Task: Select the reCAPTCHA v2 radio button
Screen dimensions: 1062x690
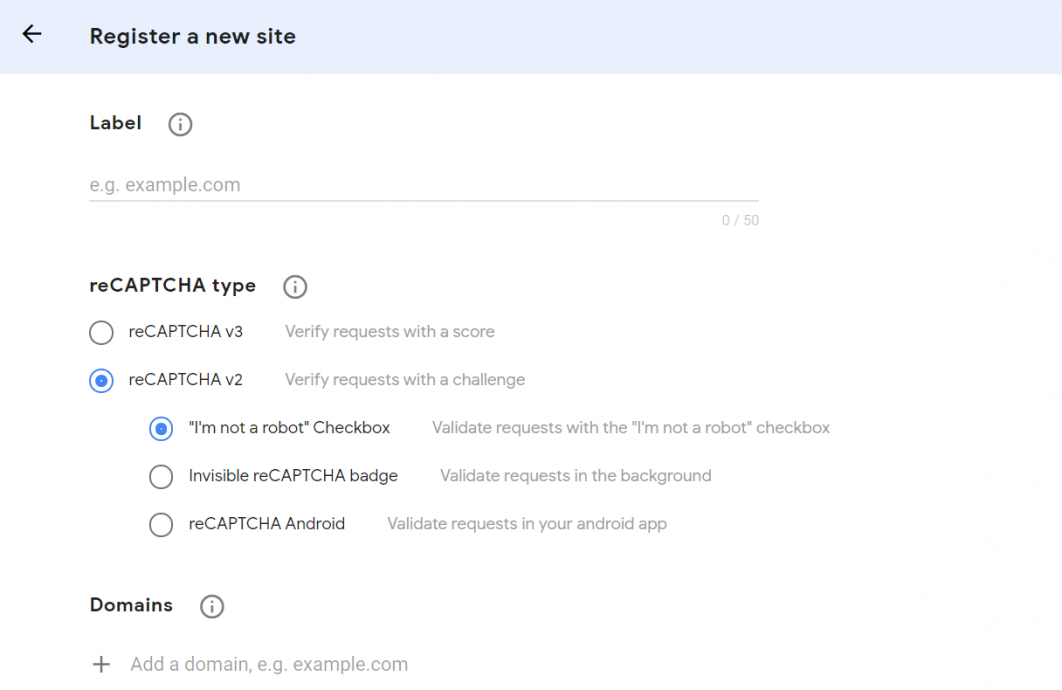Action: 100,380
